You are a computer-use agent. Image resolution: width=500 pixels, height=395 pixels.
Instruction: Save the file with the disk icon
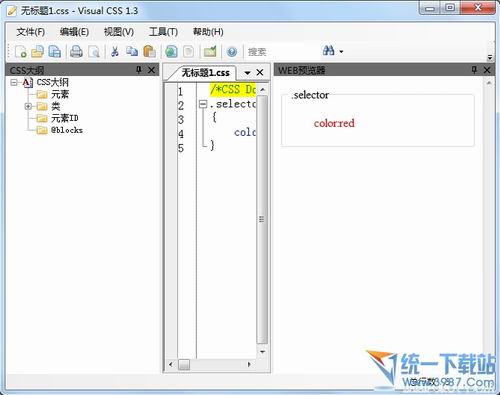pos(55,52)
